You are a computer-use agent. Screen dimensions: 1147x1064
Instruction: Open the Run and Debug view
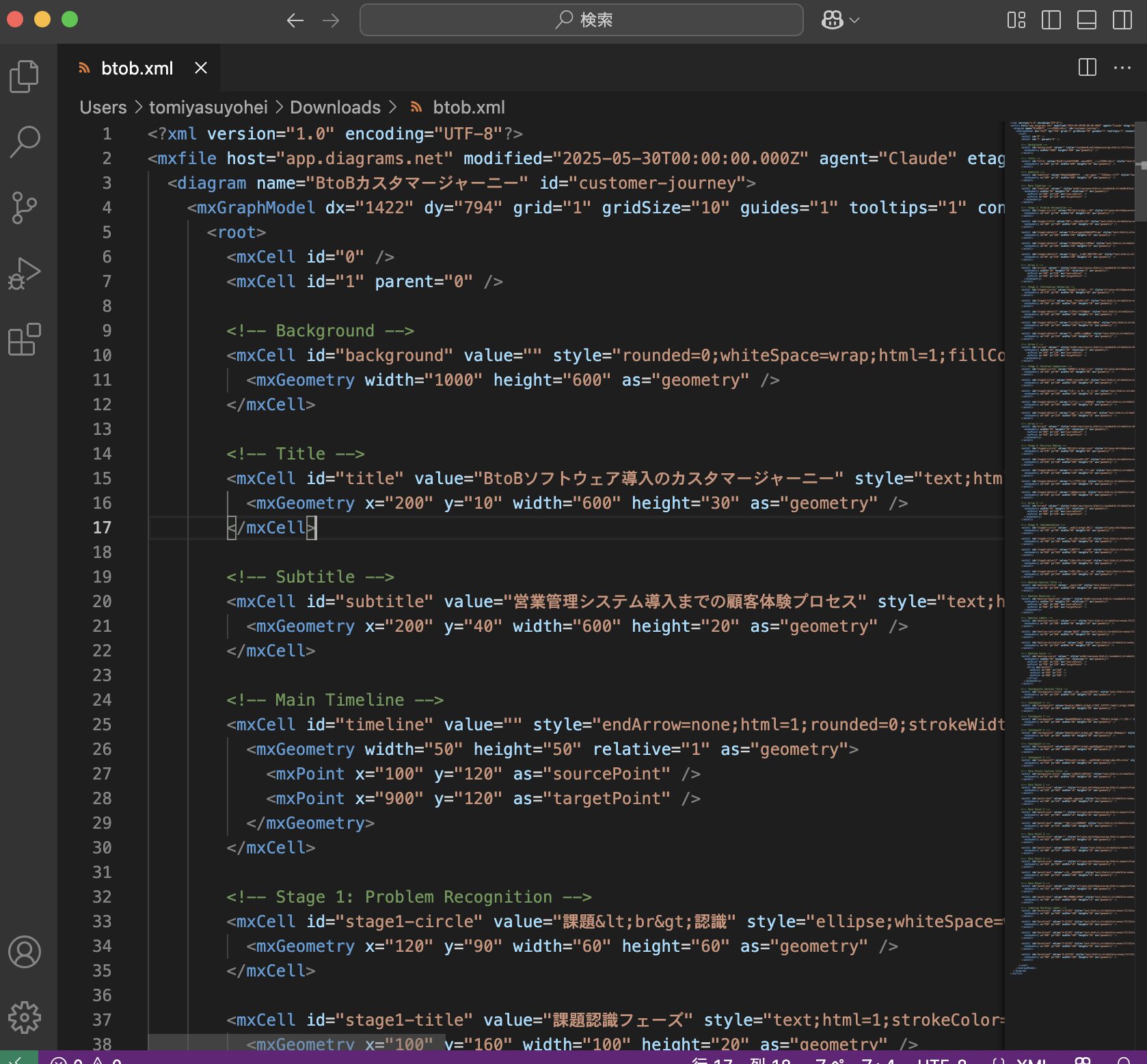click(x=25, y=274)
